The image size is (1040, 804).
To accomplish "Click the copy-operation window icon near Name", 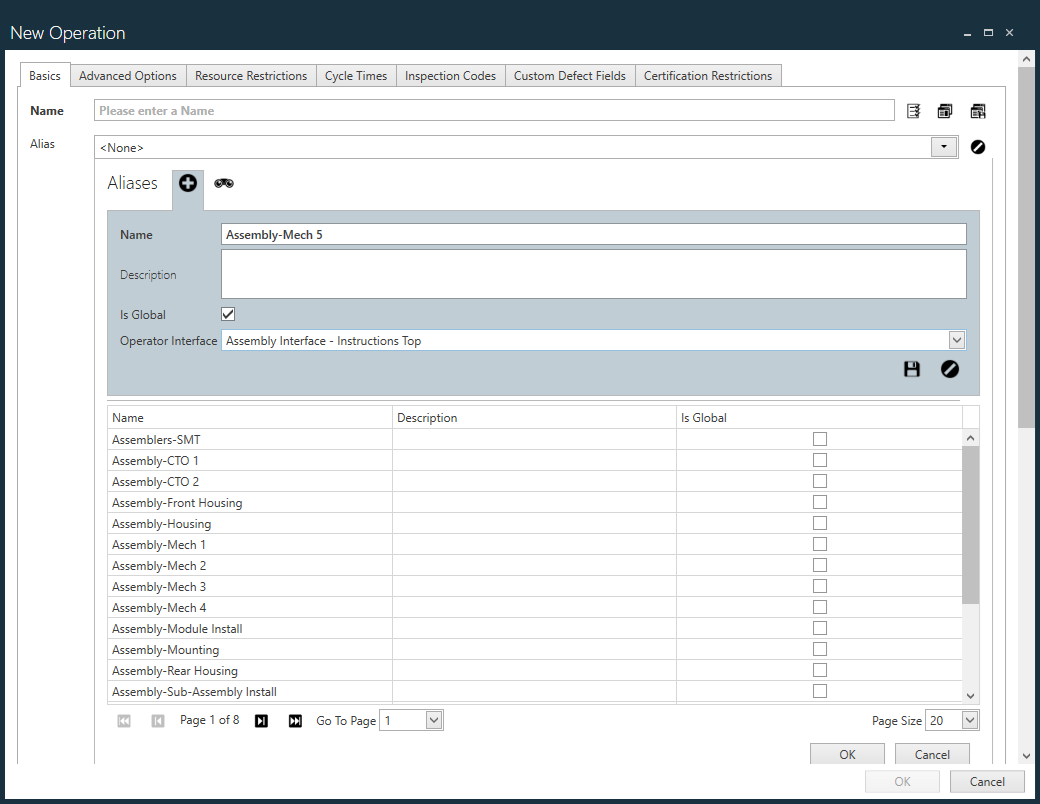I will coord(945,110).
